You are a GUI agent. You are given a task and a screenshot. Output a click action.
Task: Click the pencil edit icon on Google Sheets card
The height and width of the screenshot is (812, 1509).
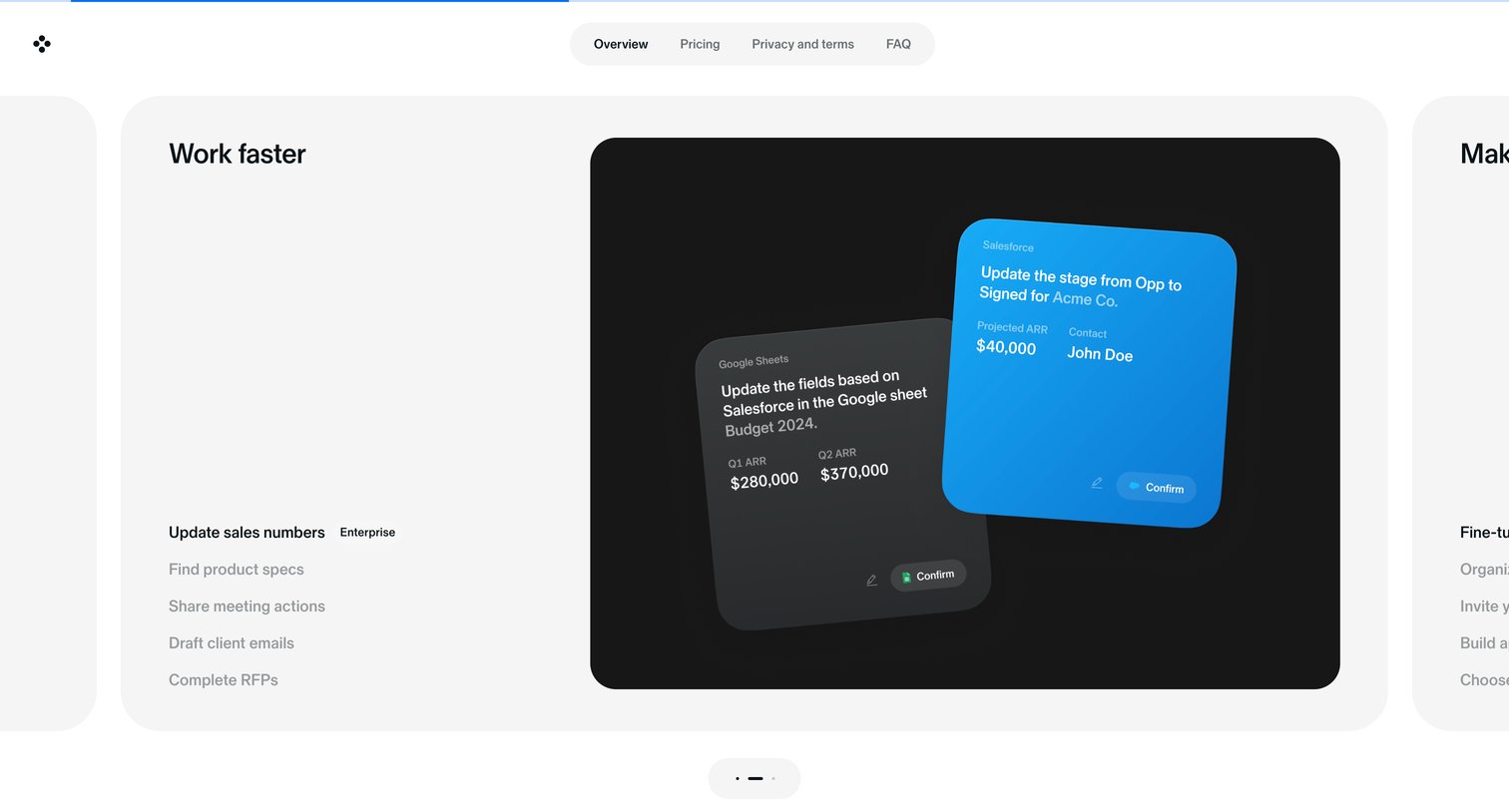click(871, 581)
